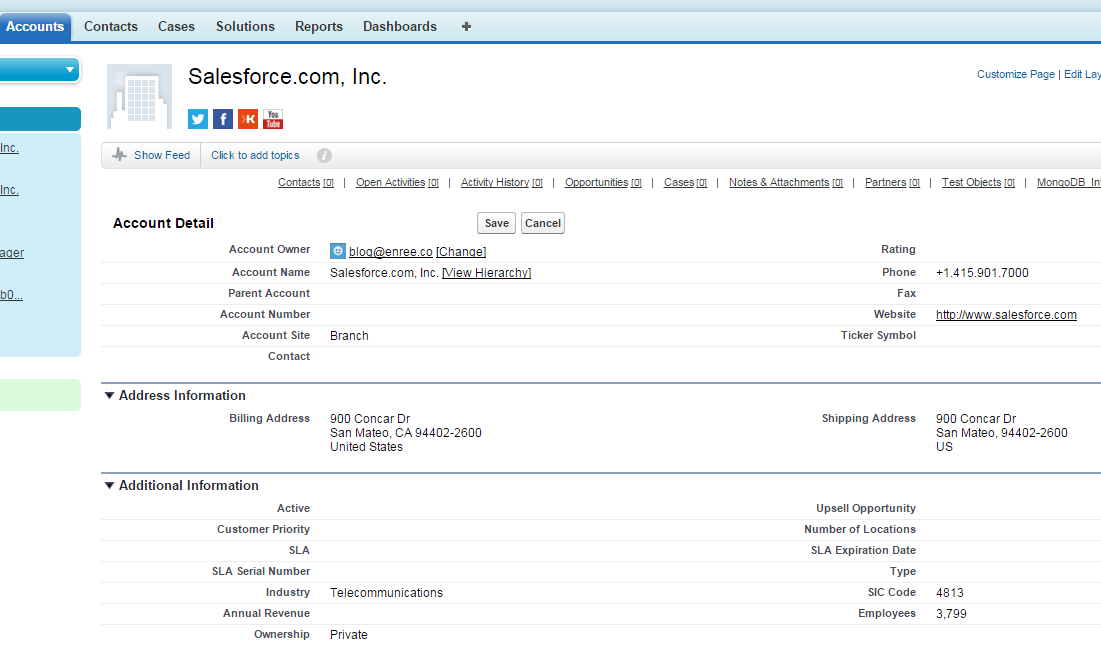Open the Solutions tab
1101x647 pixels.
(x=245, y=27)
